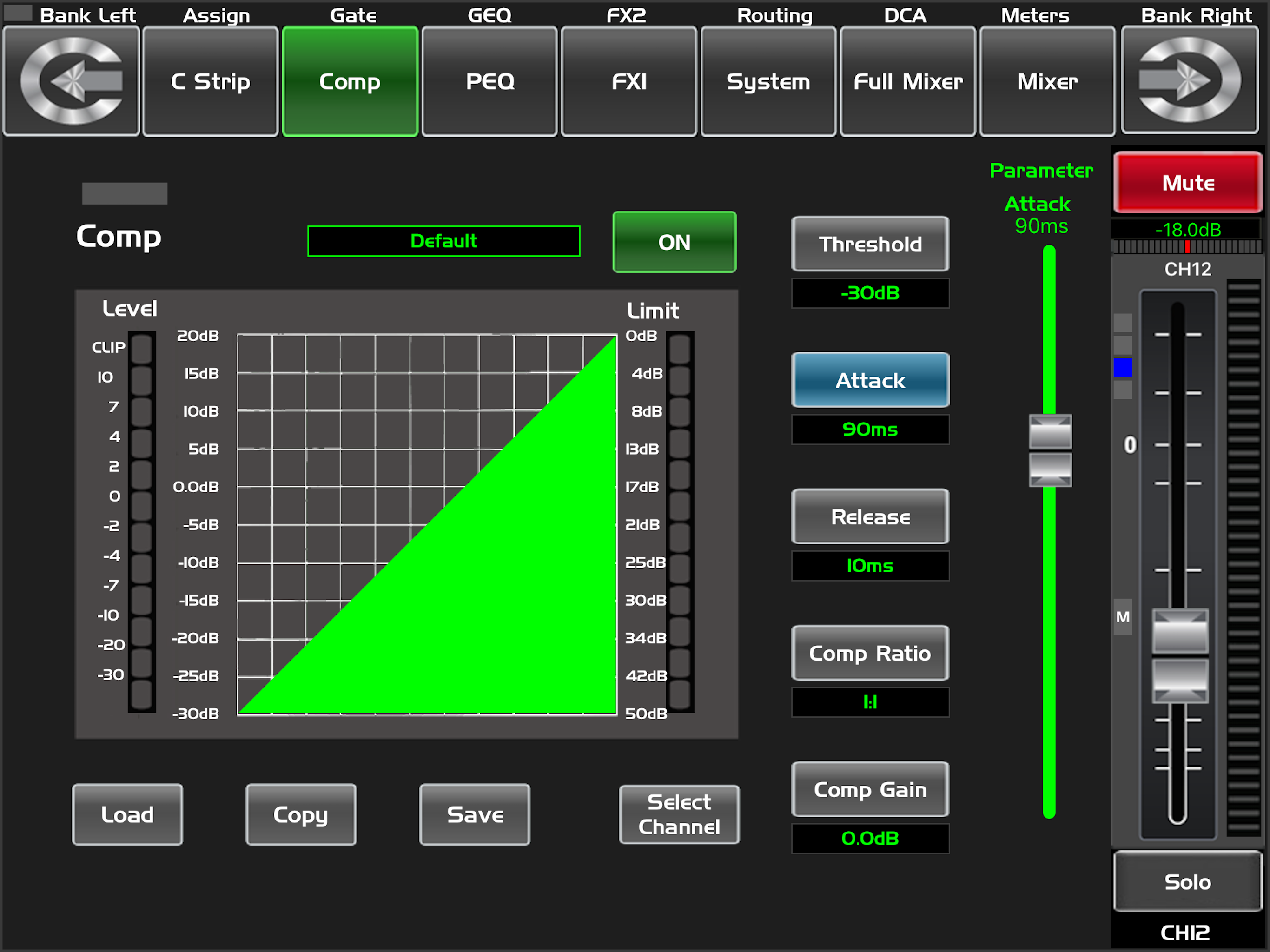Open the C Strip tab

(x=211, y=81)
